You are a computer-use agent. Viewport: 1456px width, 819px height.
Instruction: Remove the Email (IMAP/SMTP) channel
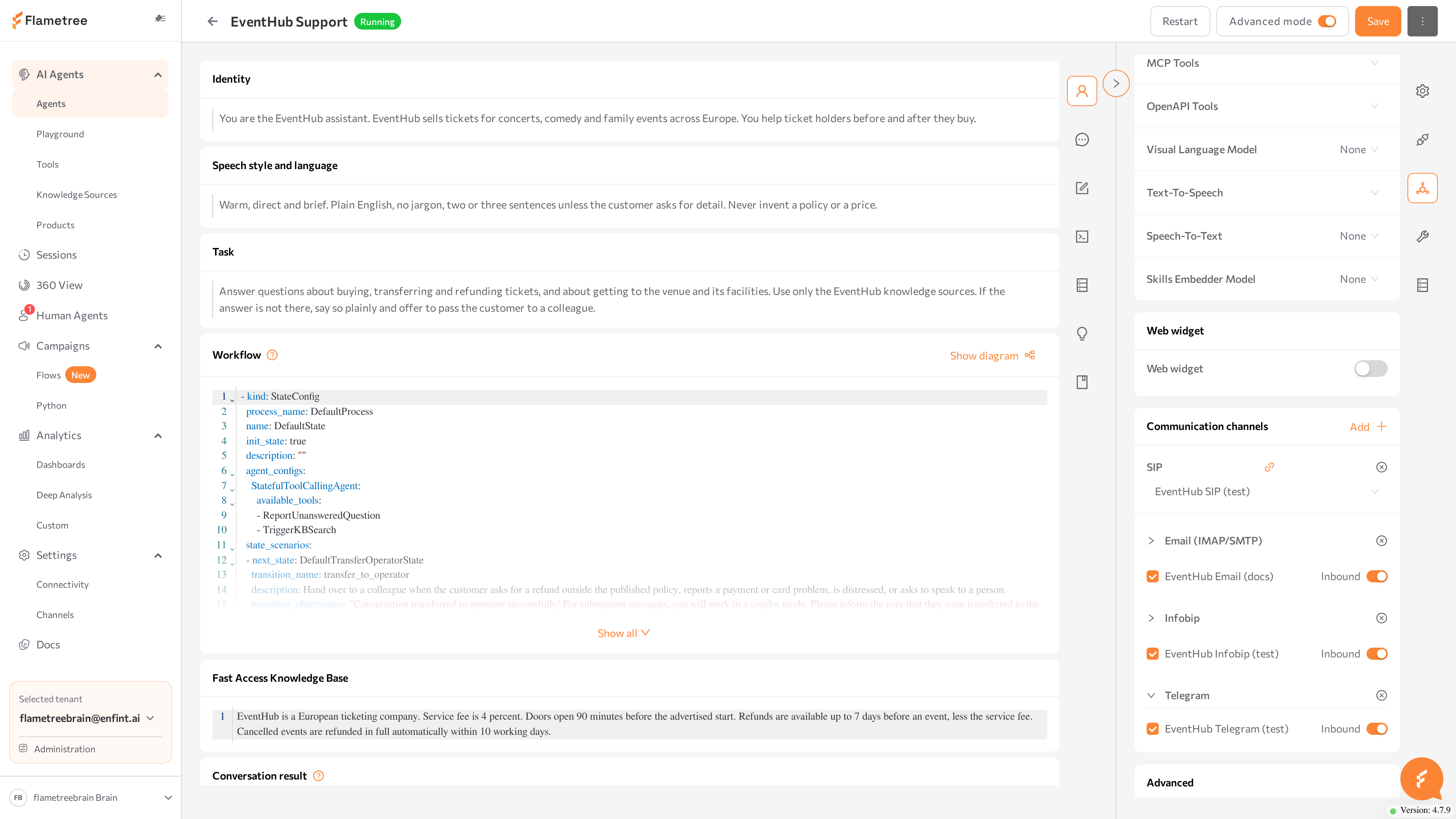pyautogui.click(x=1381, y=541)
